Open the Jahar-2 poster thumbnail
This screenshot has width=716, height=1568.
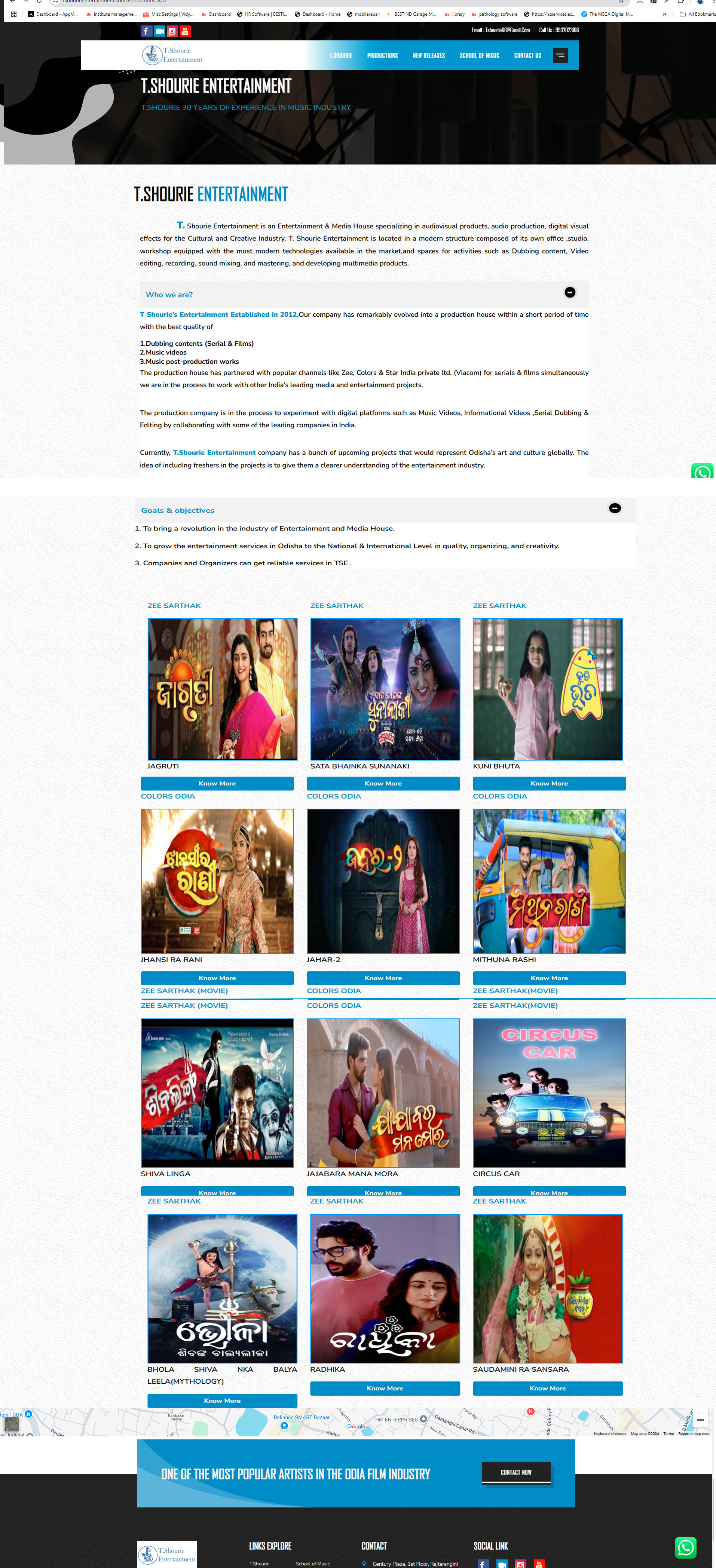tap(383, 881)
